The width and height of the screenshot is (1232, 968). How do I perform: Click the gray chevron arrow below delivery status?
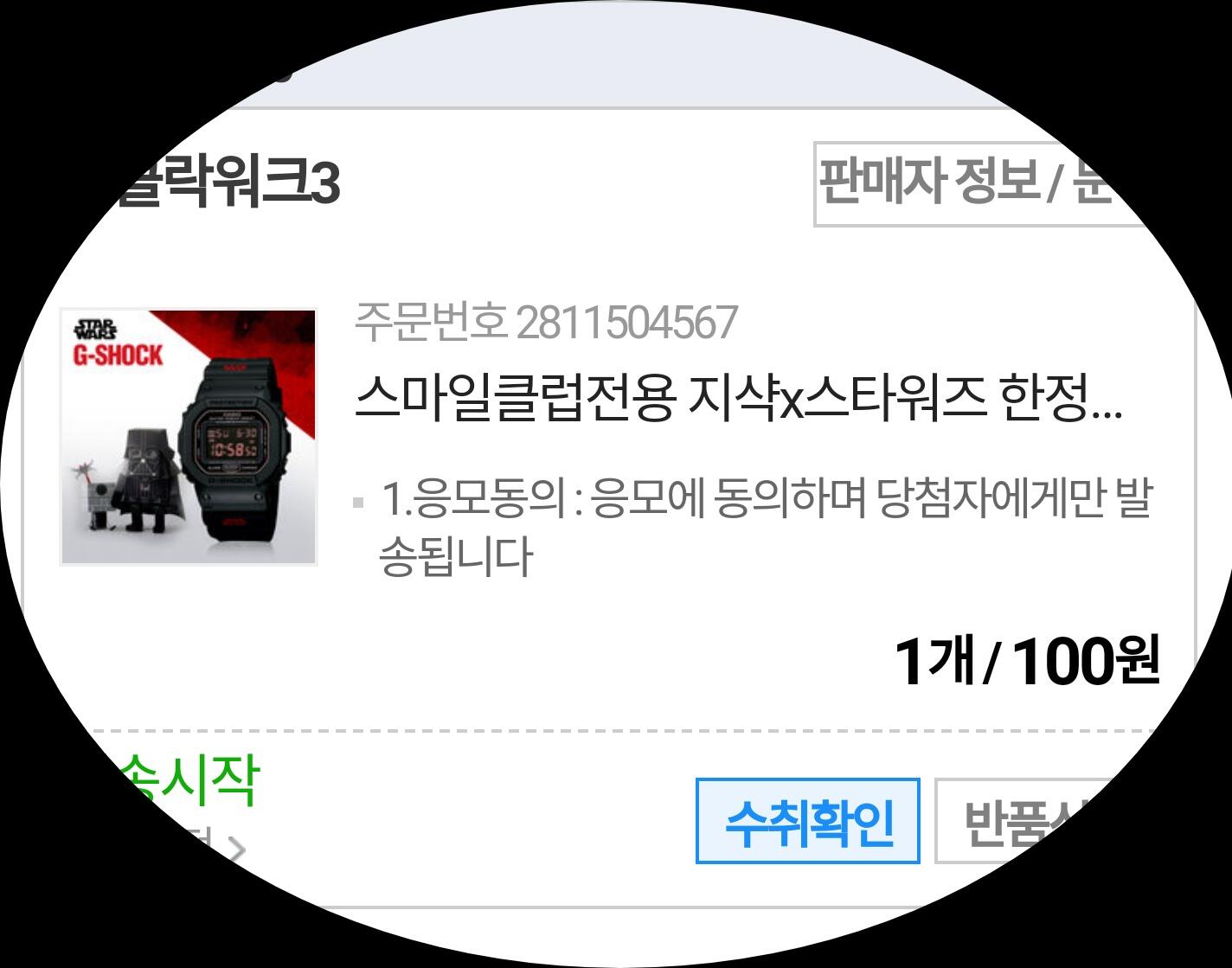234,849
